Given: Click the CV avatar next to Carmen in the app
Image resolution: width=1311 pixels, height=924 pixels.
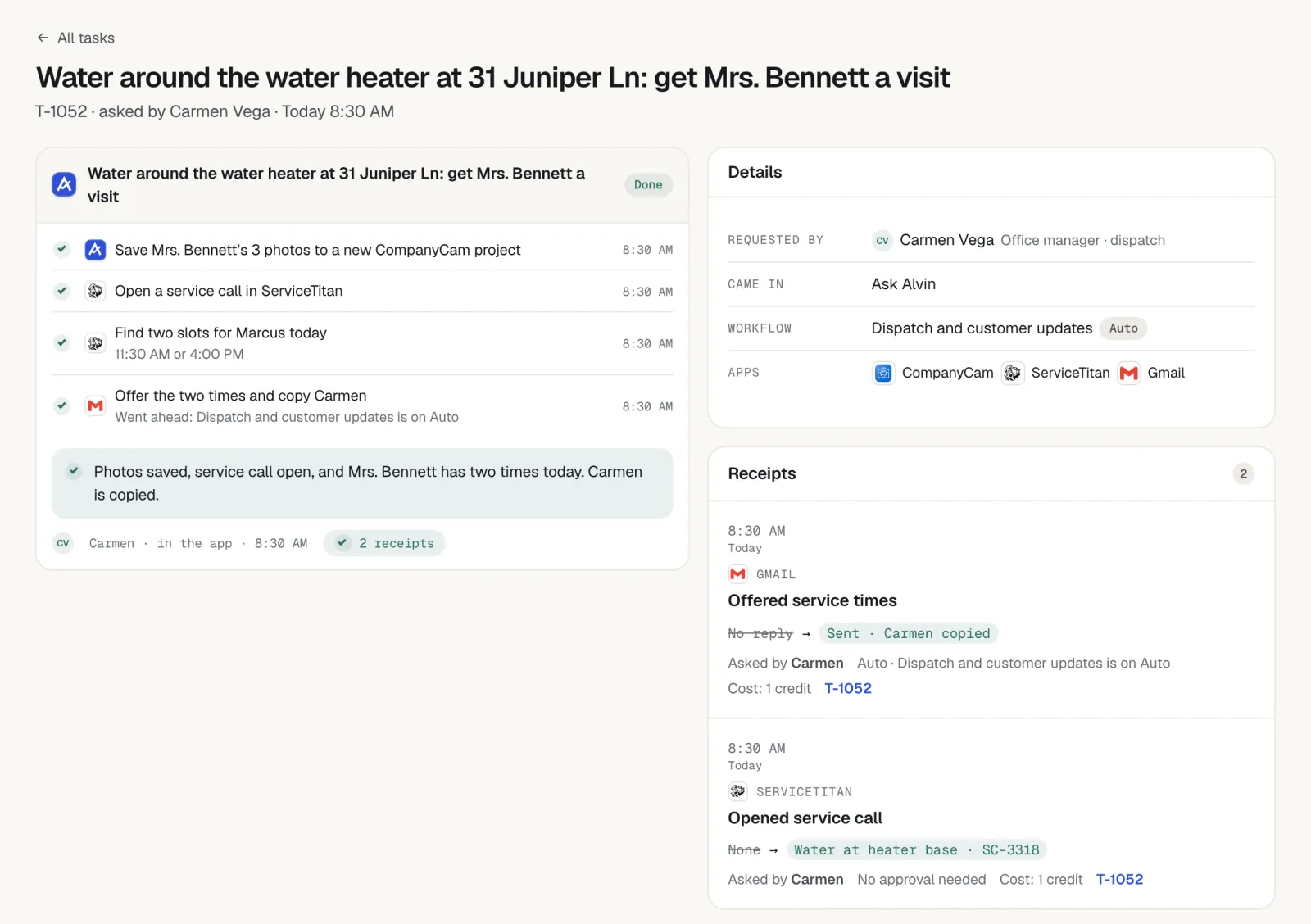Looking at the screenshot, I should coord(63,543).
